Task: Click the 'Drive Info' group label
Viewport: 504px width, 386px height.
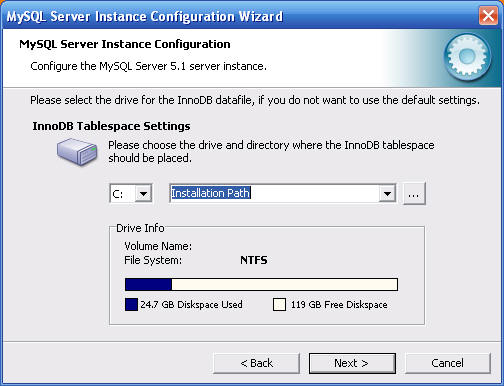Action: click(140, 228)
